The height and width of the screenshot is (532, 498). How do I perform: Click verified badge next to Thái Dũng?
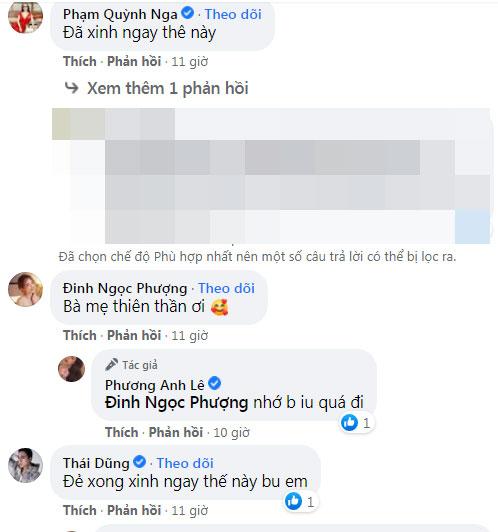click(x=139, y=462)
